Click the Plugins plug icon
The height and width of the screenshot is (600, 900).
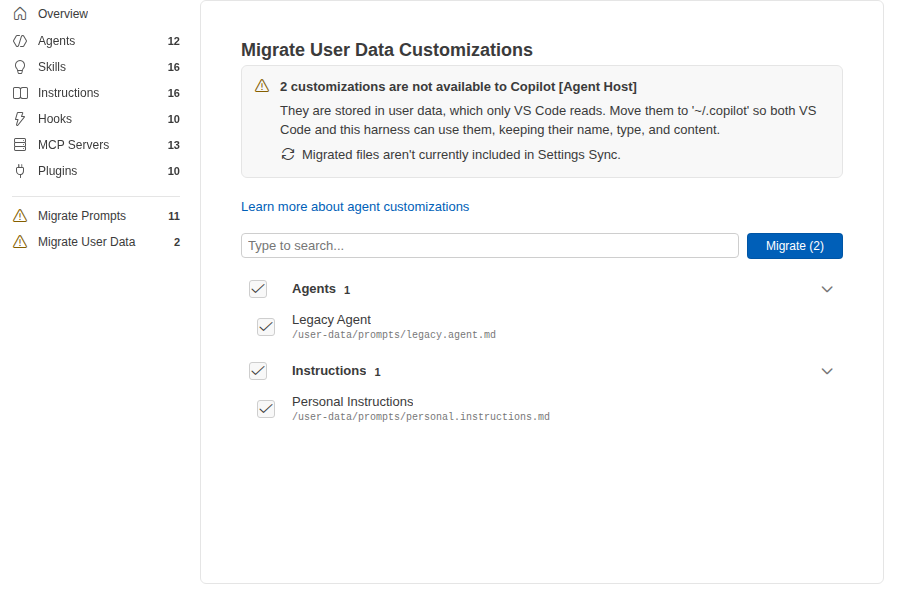pos(20,171)
